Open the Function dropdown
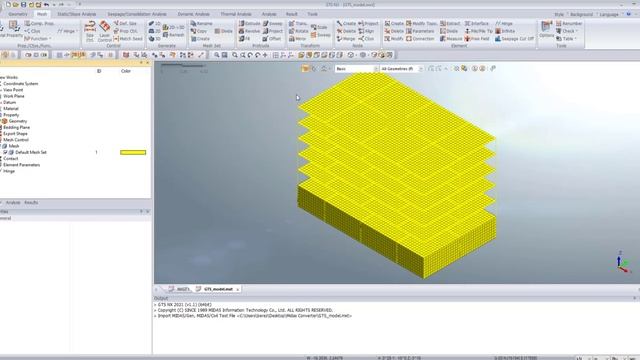Screen dimensions: 640x360 point(38,39)
